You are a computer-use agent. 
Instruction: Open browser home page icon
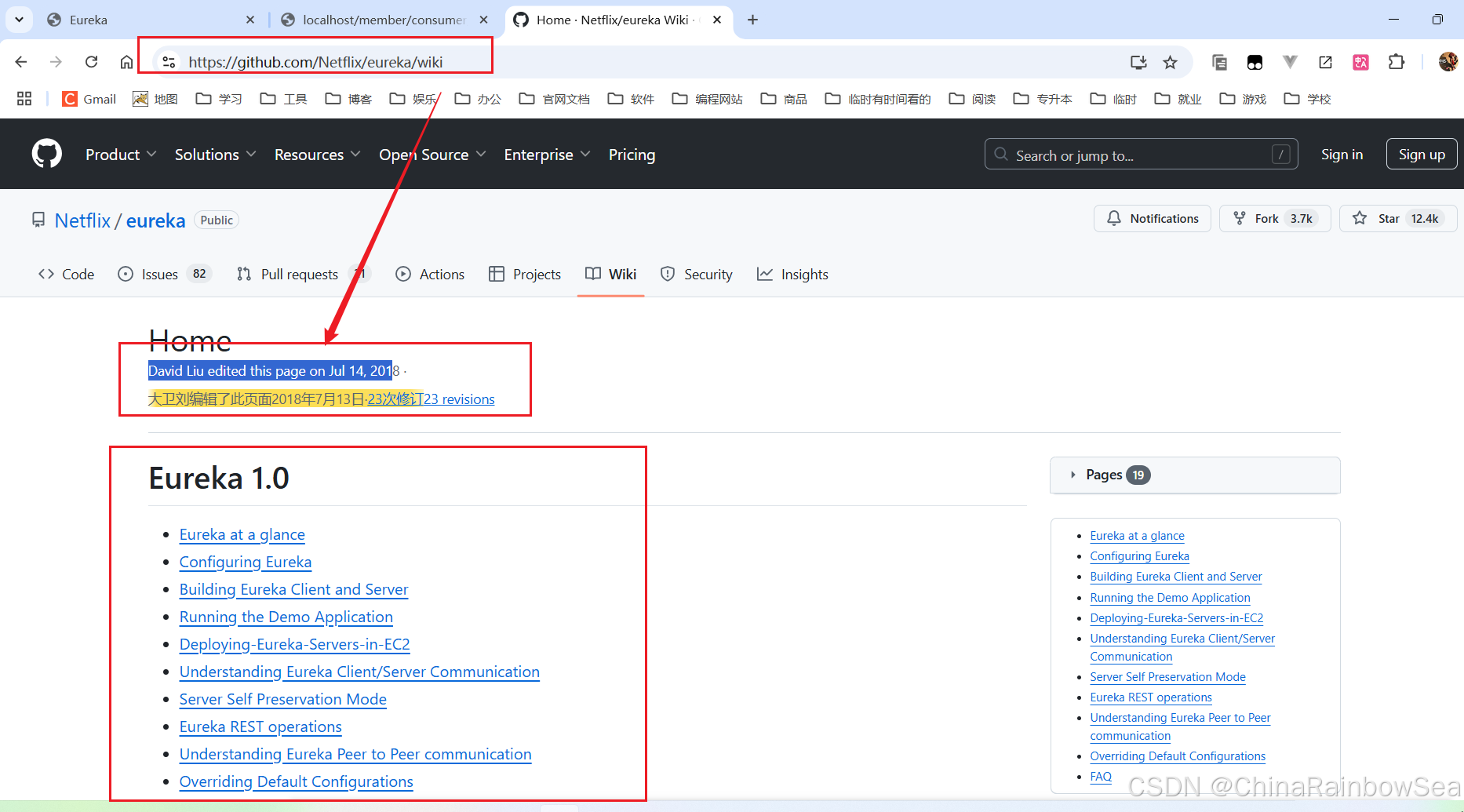pos(126,62)
